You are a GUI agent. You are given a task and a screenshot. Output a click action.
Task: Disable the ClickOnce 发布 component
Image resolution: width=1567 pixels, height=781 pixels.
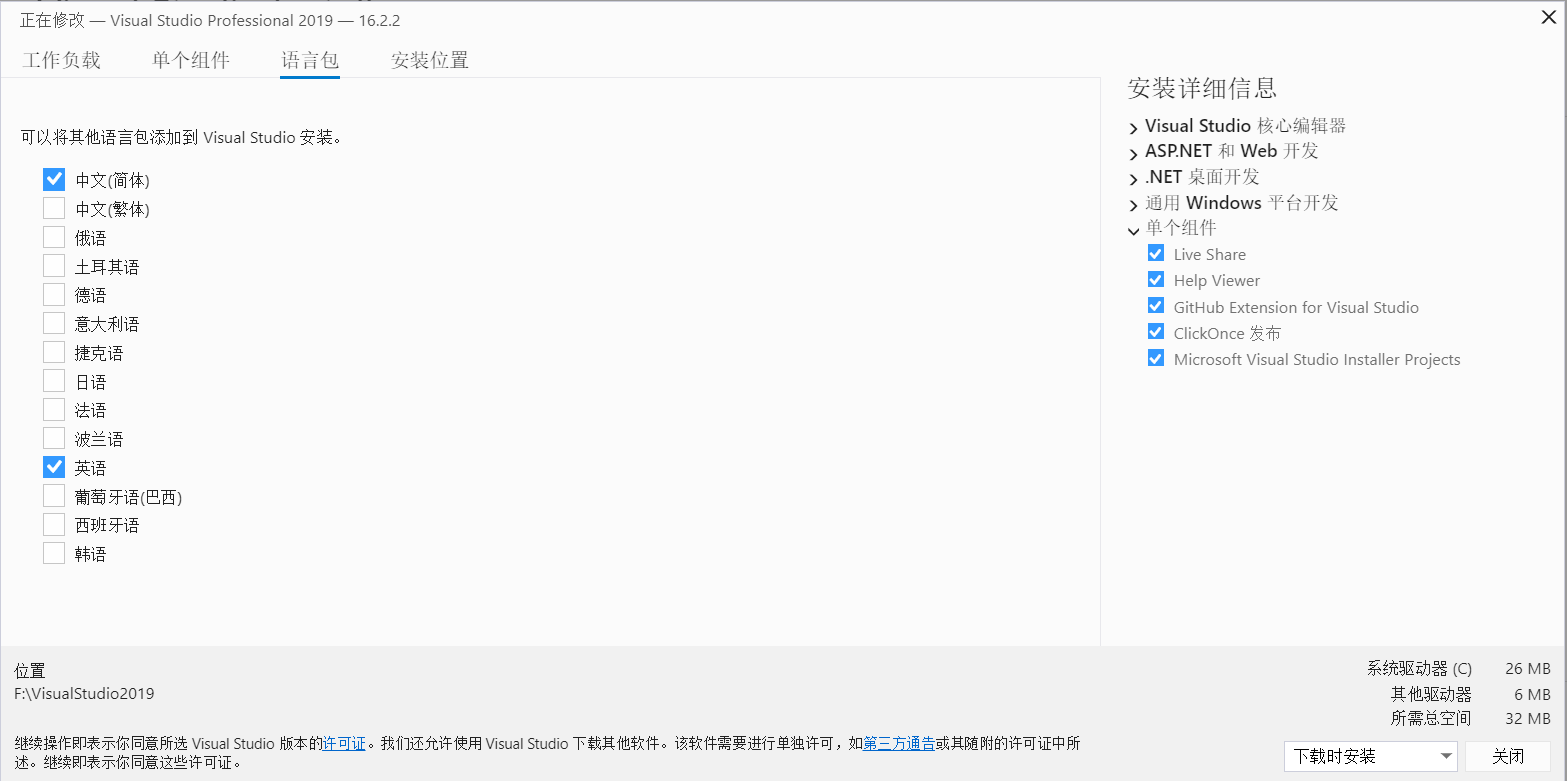[x=1155, y=332]
